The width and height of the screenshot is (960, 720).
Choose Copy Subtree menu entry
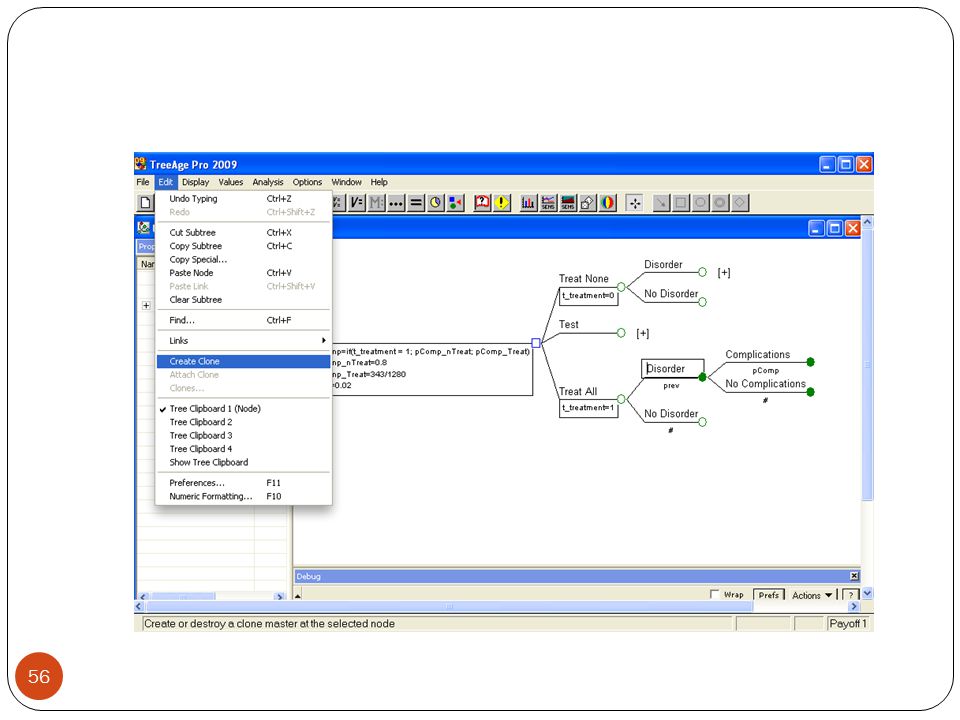coord(244,246)
